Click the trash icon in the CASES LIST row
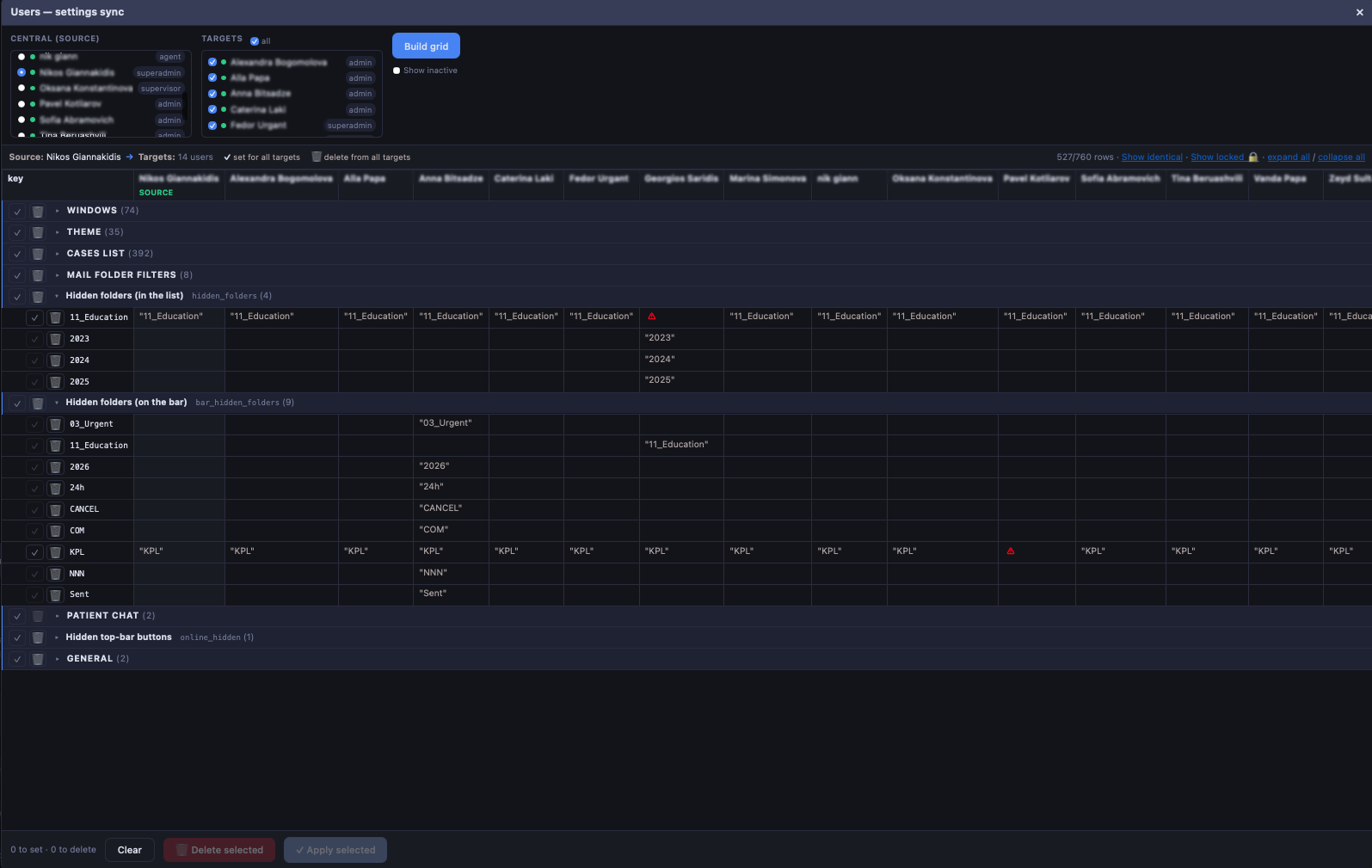 tap(38, 254)
